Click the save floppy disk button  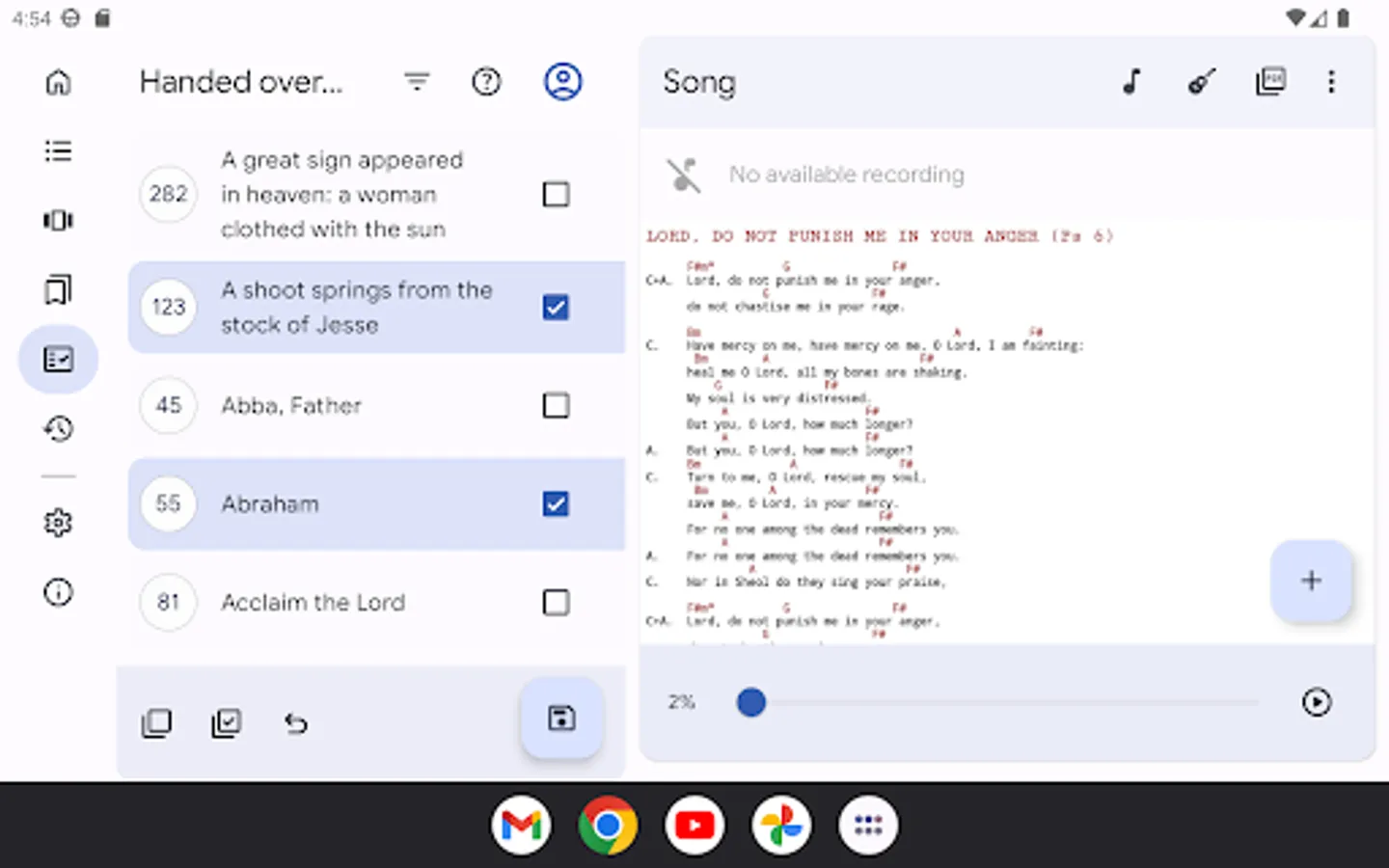pos(561,719)
